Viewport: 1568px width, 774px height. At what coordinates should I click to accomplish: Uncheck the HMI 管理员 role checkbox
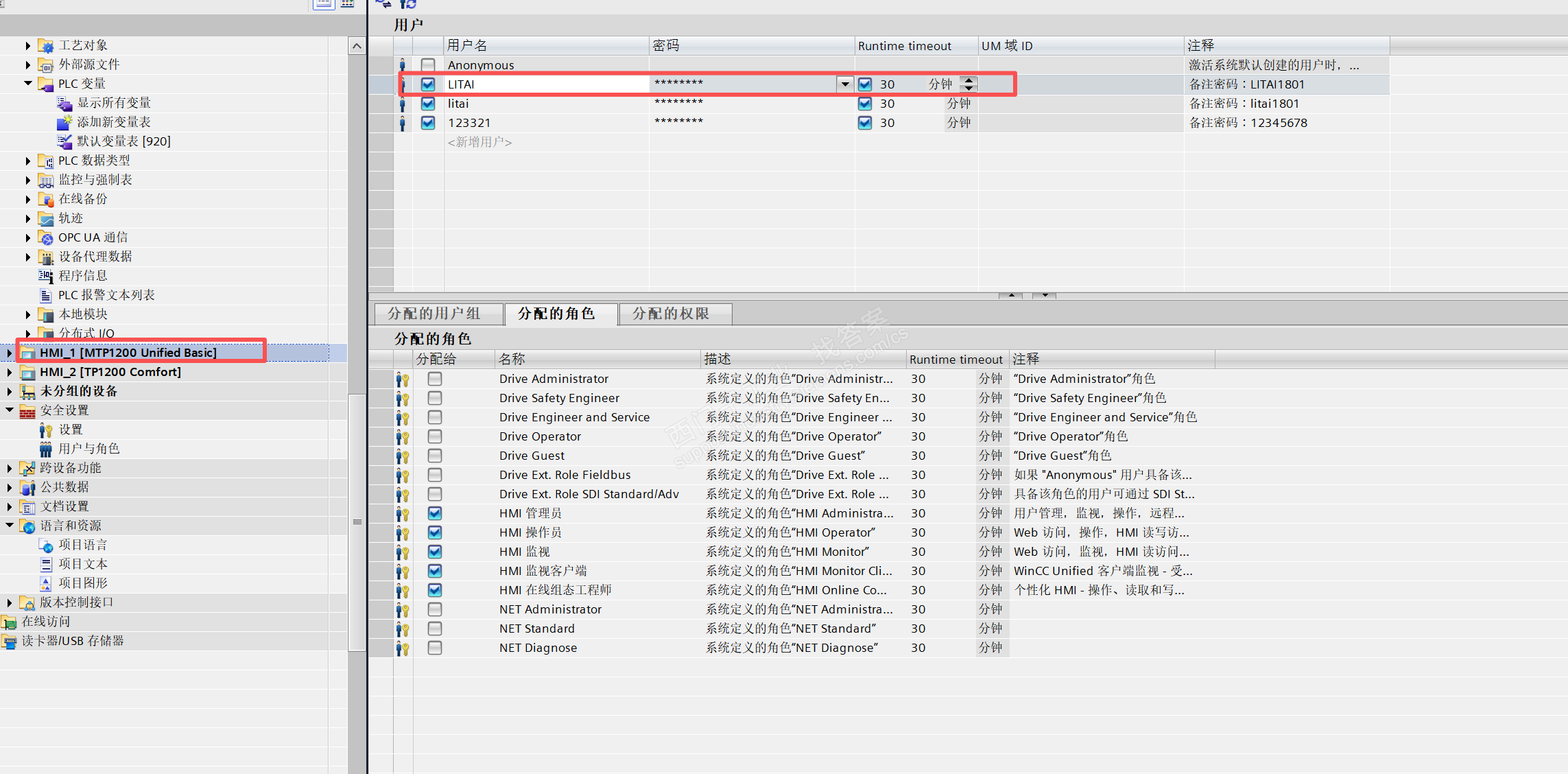435,513
